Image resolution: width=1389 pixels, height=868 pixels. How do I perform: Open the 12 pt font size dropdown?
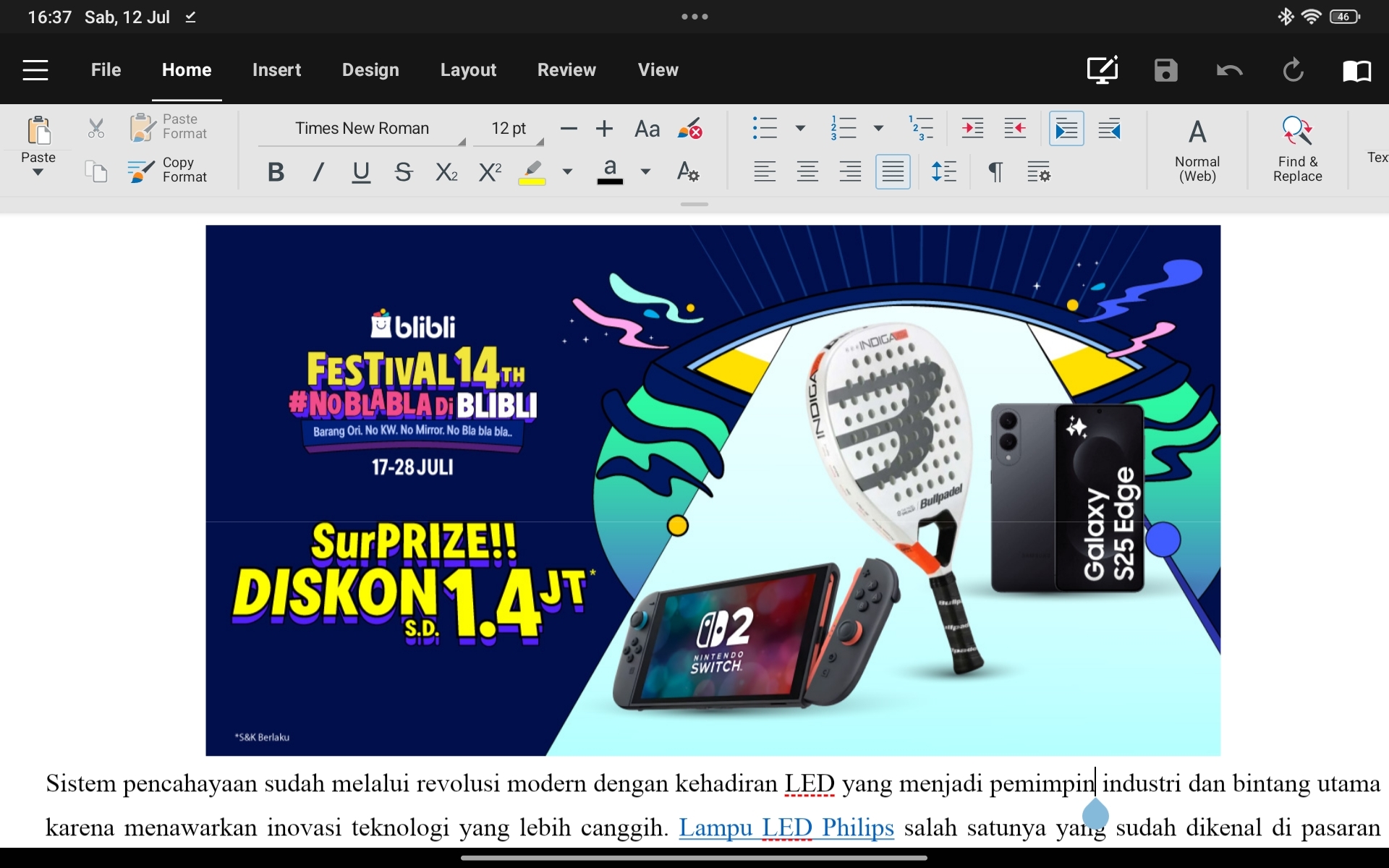tap(509, 129)
